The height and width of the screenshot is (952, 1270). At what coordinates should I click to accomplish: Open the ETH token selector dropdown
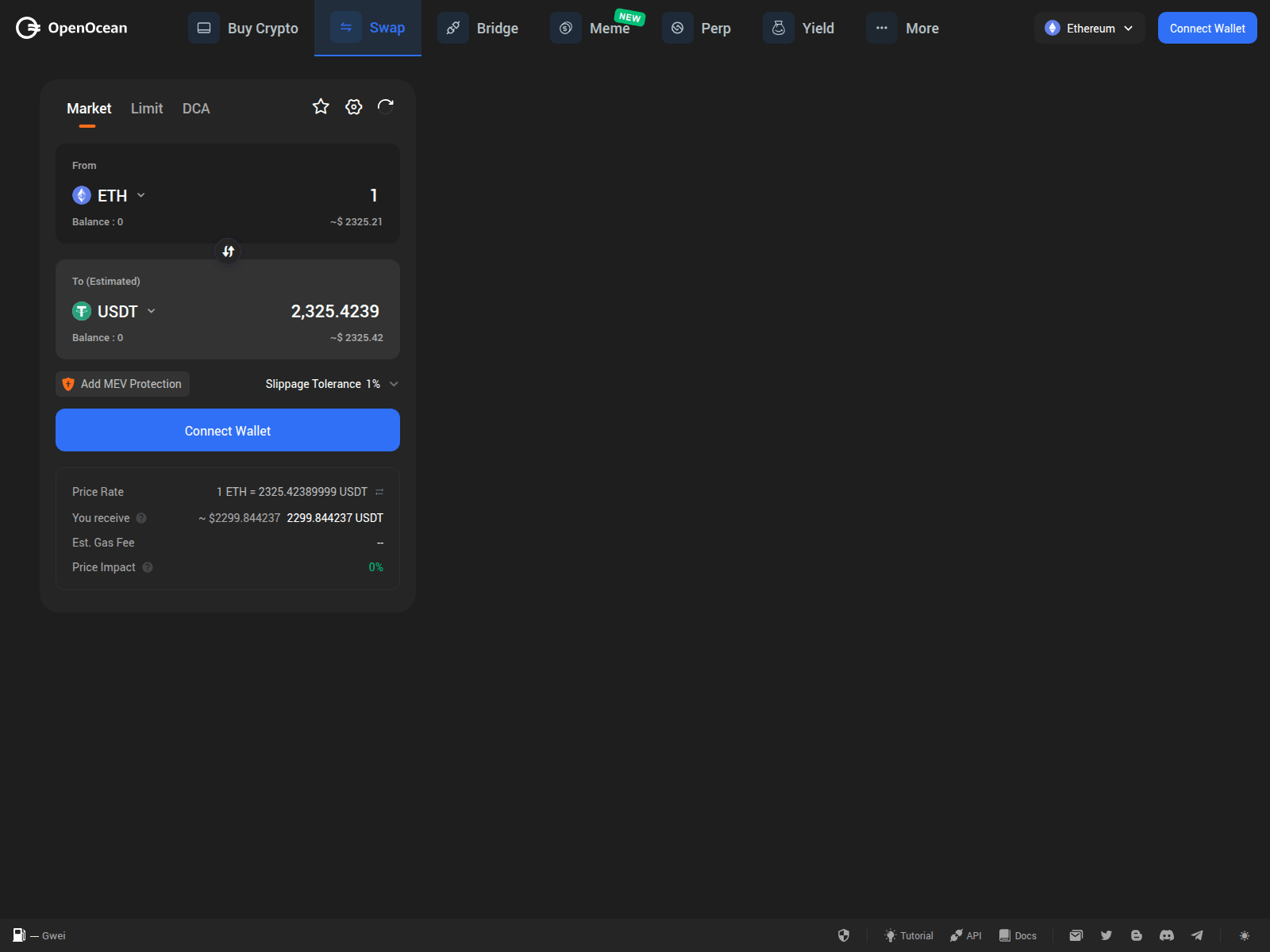tap(140, 195)
